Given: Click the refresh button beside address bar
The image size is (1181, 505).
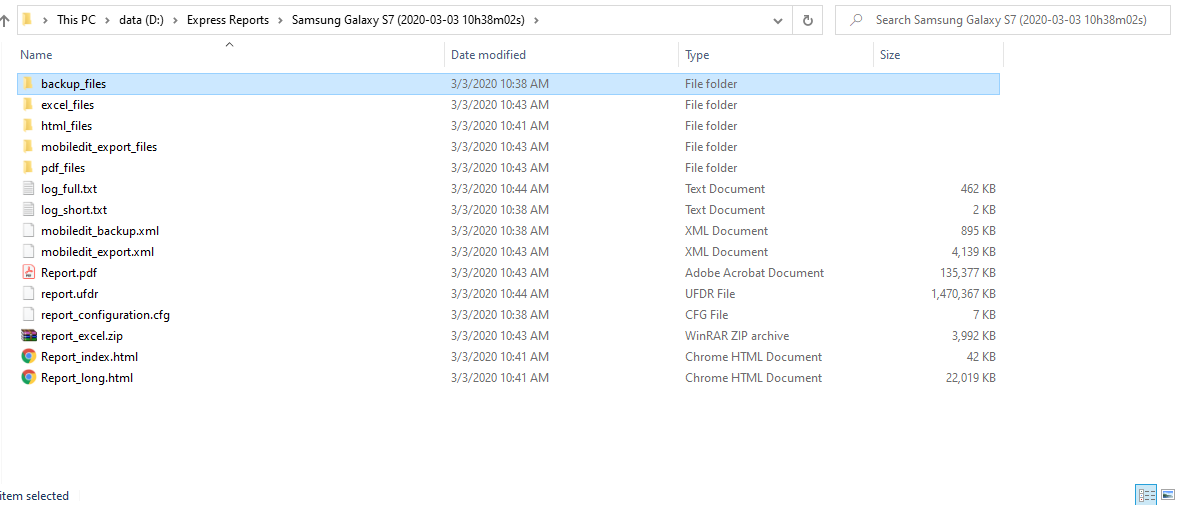Looking at the screenshot, I should [x=807, y=20].
